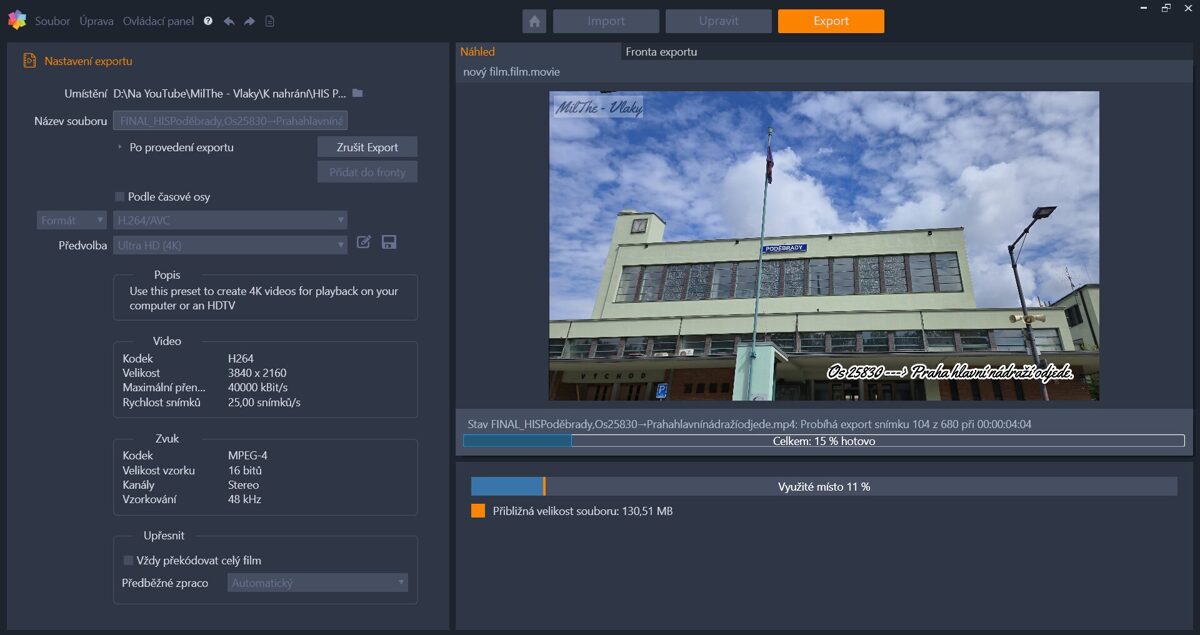The height and width of the screenshot is (635, 1200).
Task: Open the Předběžné zpracování dropdown
Action: 316,581
